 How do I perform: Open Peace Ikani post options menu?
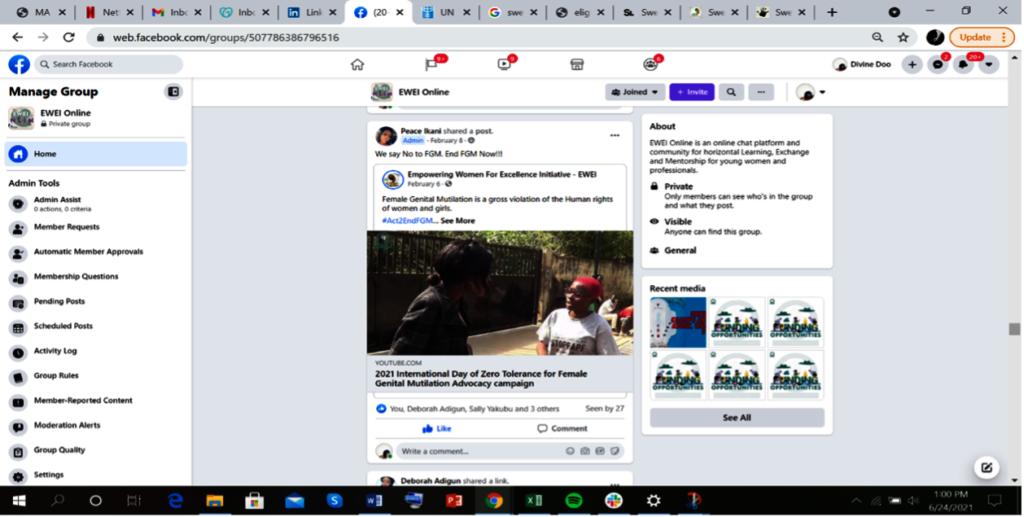[x=615, y=136]
